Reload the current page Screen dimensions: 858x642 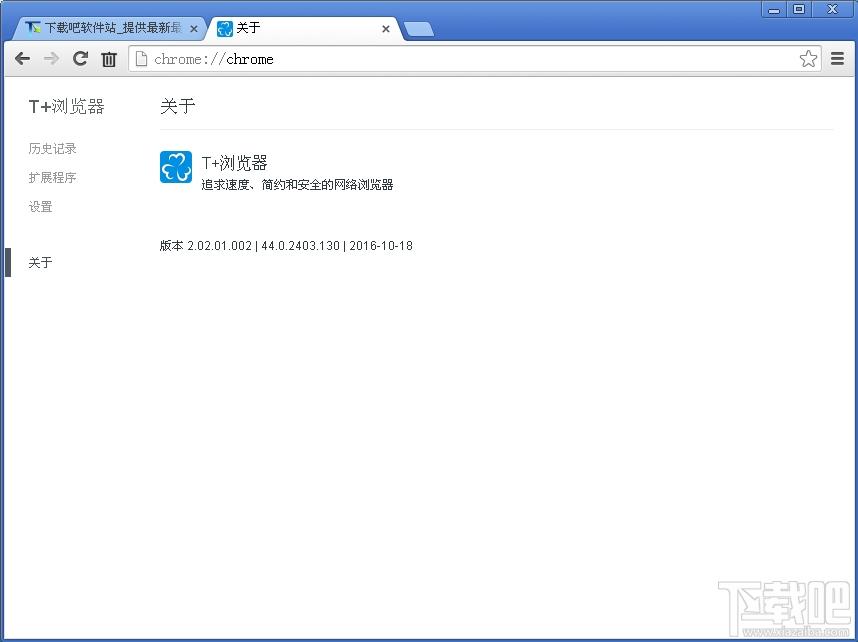tap(80, 59)
